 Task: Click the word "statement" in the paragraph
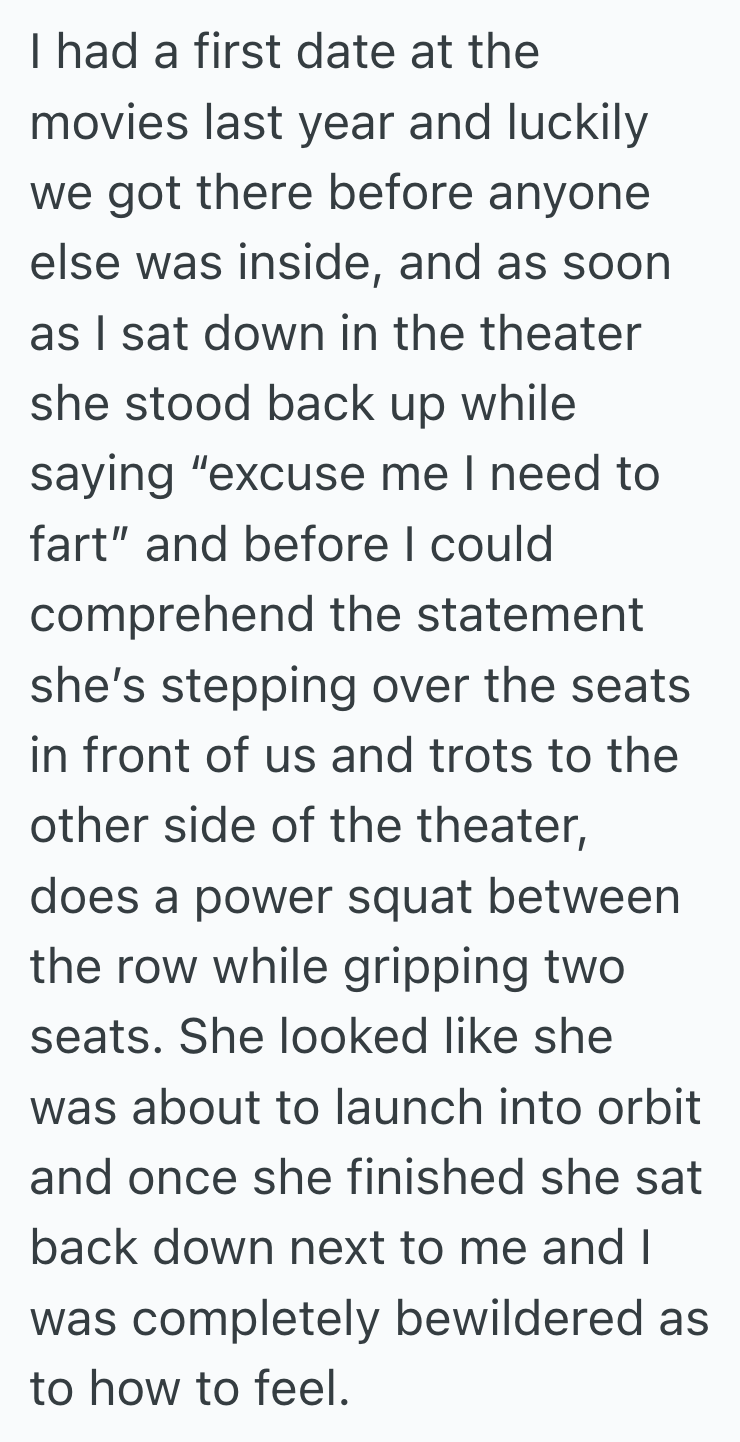click(530, 616)
